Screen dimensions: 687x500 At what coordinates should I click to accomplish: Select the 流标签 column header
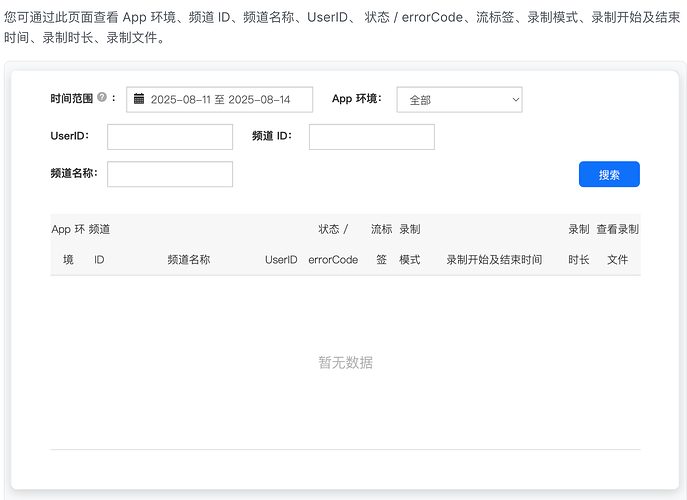[x=381, y=244]
